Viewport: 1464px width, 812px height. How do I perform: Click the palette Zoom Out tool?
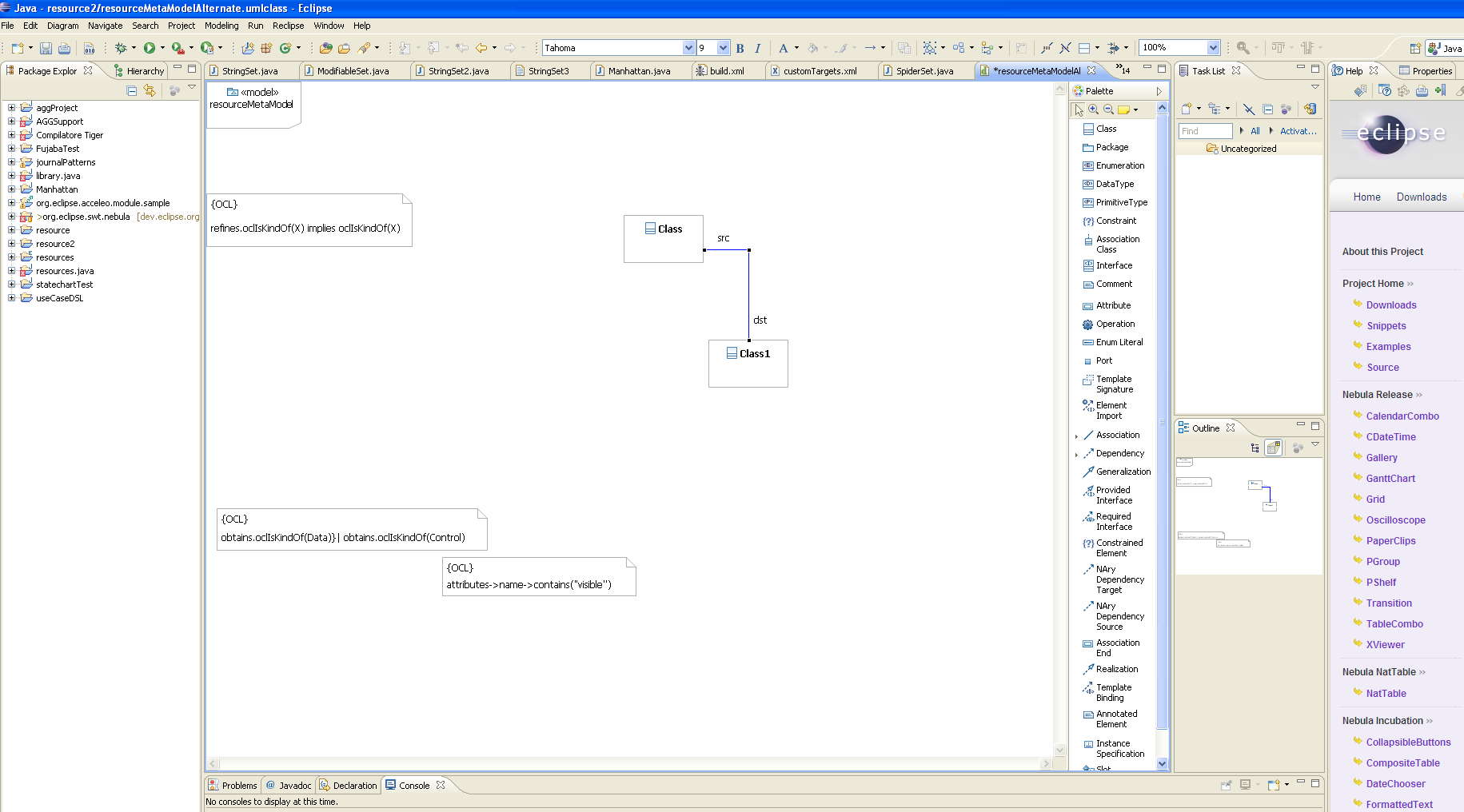point(1108,109)
